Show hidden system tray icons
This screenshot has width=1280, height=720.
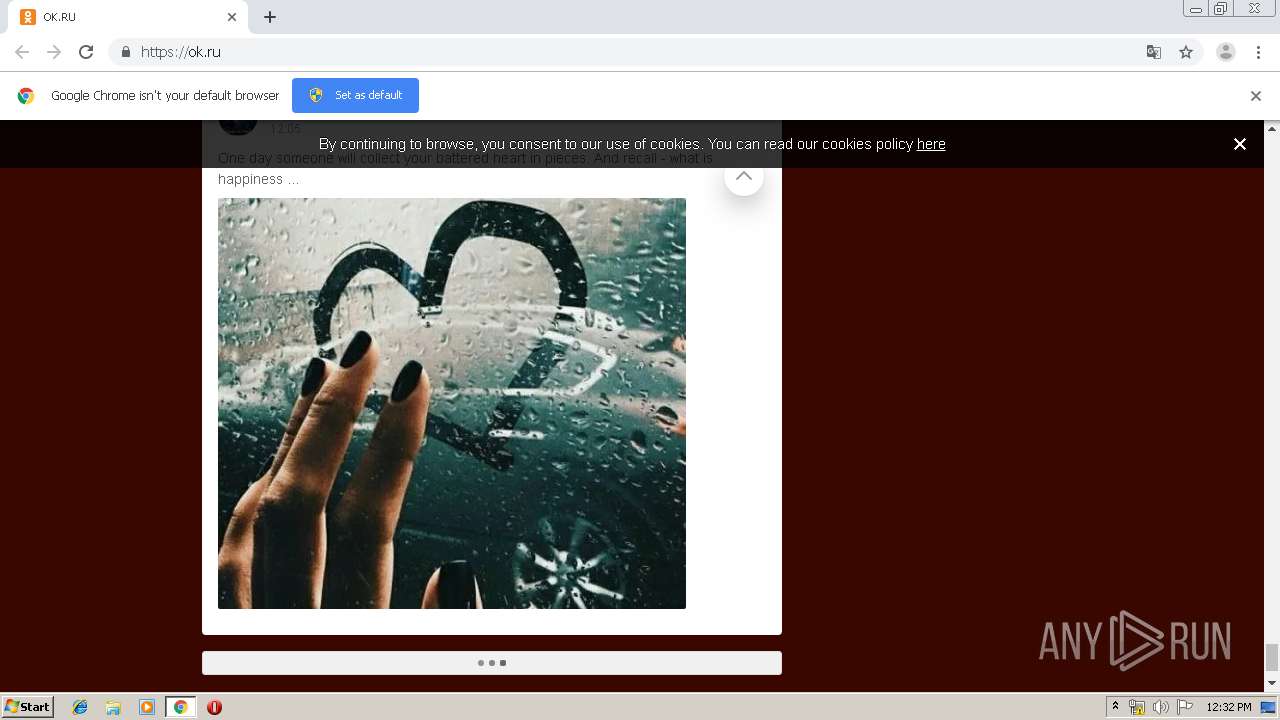pyautogui.click(x=1115, y=707)
